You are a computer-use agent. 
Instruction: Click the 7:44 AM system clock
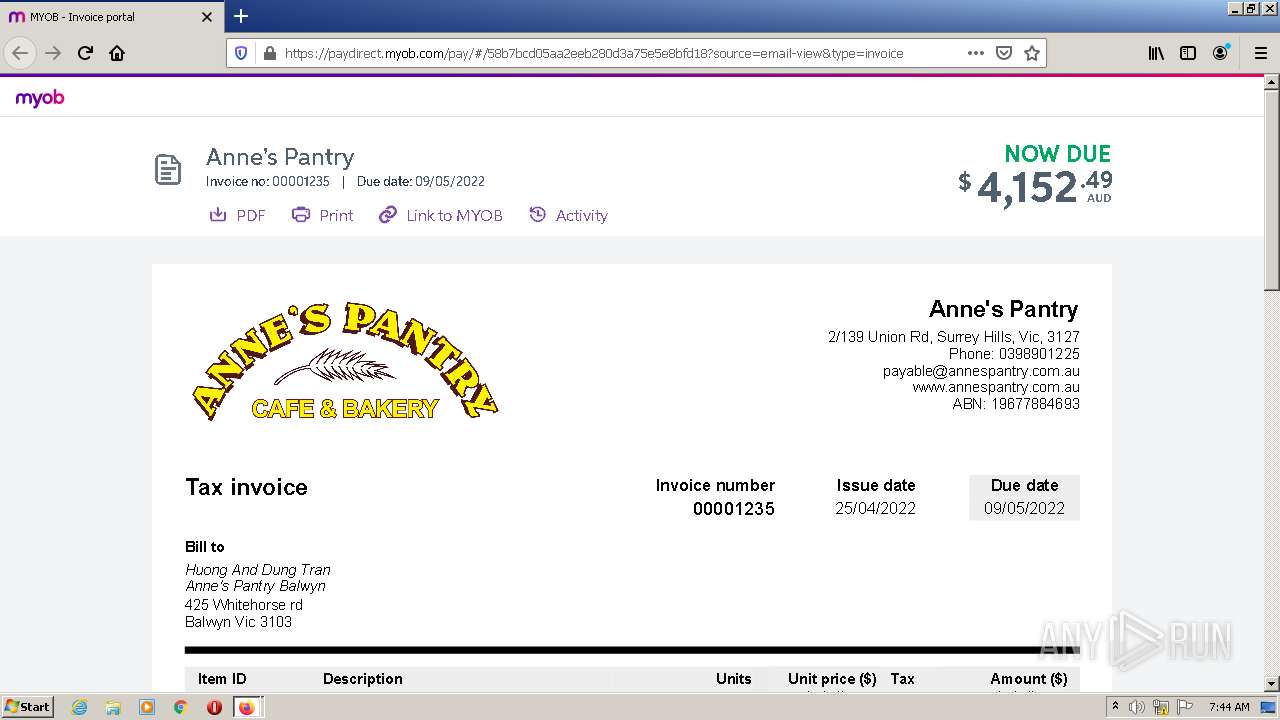(1229, 707)
